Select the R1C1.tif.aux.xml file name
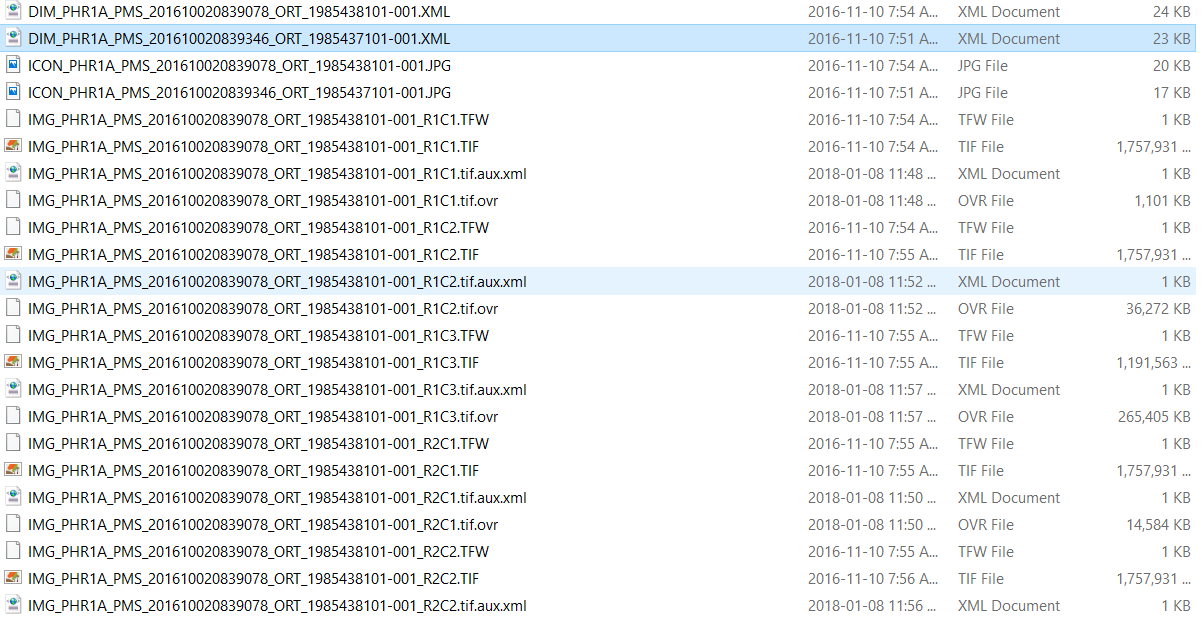 (277, 174)
